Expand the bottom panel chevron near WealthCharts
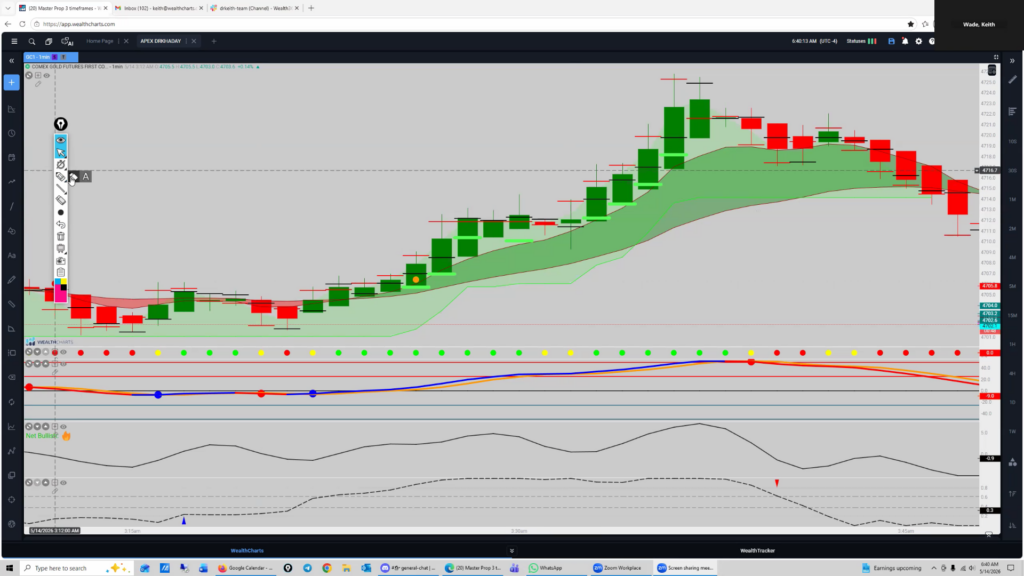This screenshot has width=1024, height=576. (511, 551)
